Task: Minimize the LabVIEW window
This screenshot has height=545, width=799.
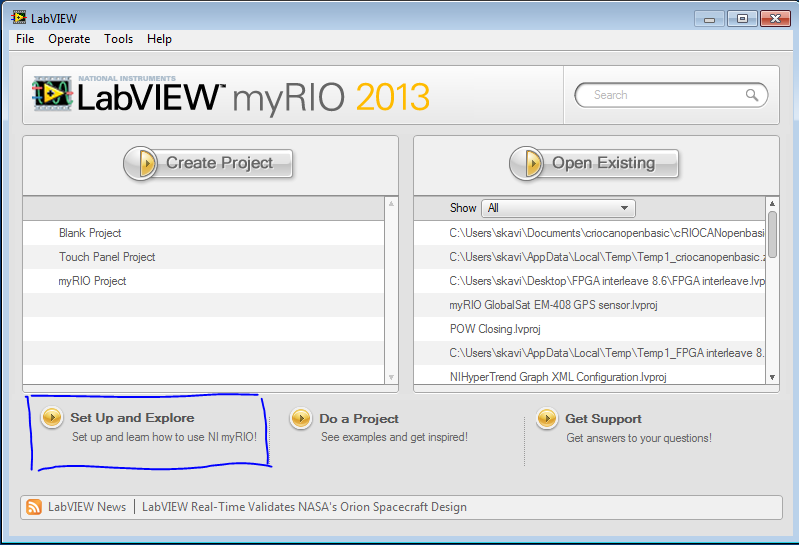Action: [x=709, y=19]
